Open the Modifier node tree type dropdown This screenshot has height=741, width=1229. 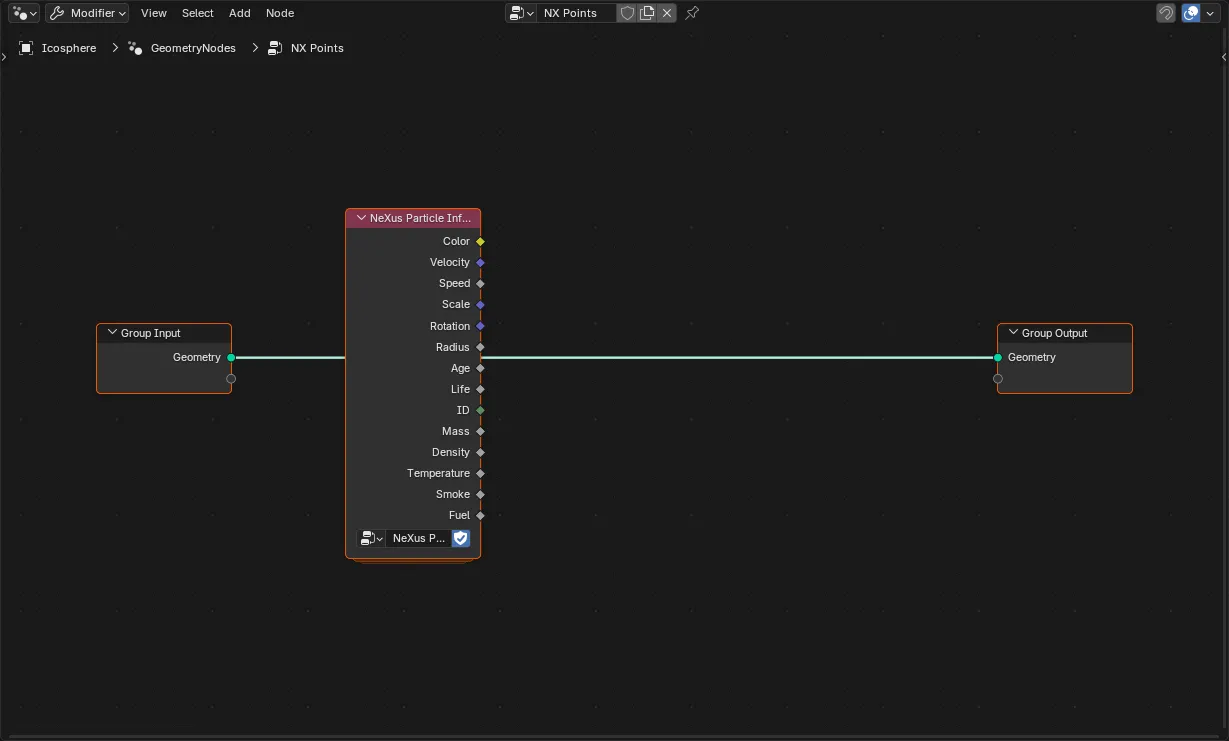click(87, 13)
